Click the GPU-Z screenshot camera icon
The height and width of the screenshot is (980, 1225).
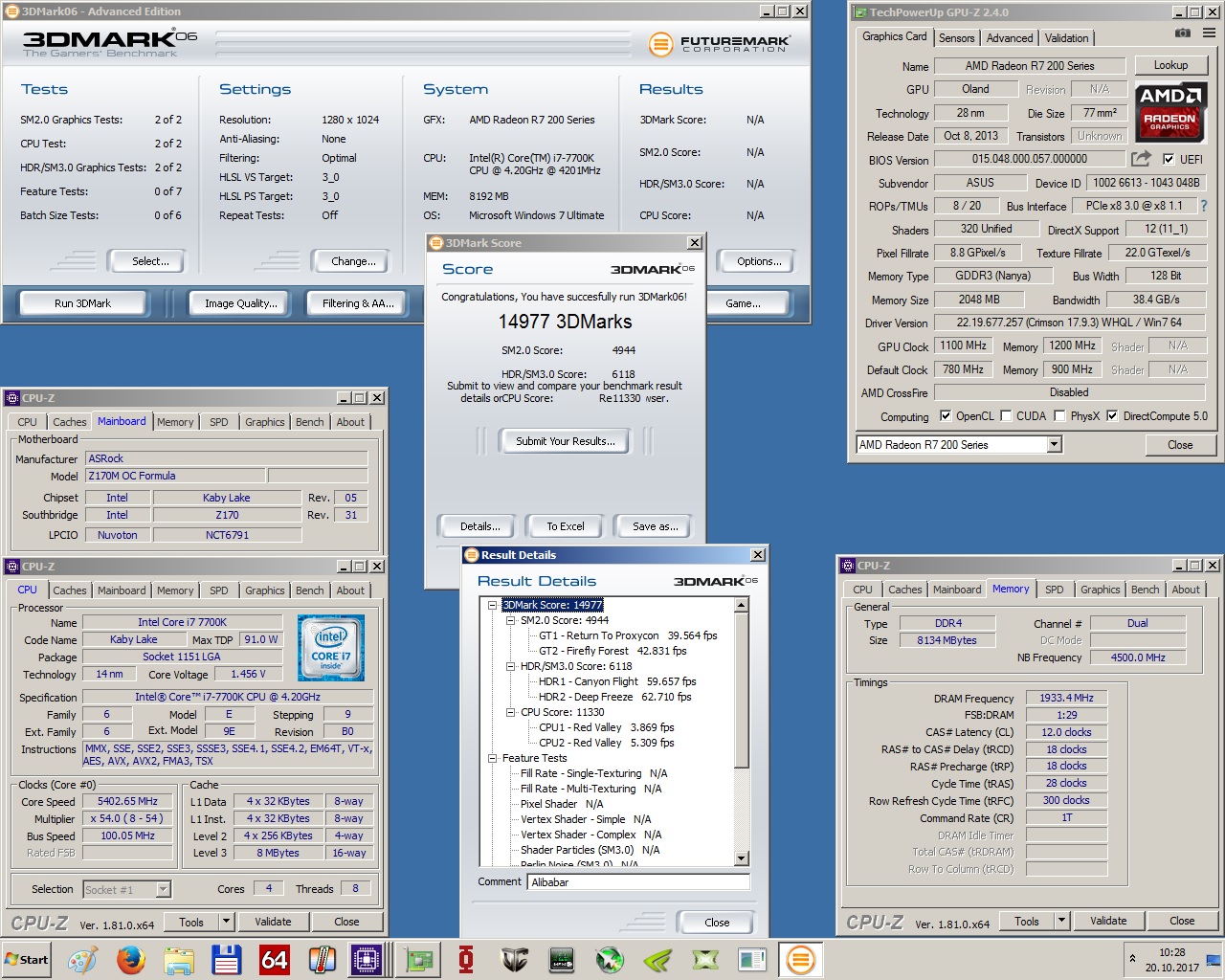click(1183, 33)
